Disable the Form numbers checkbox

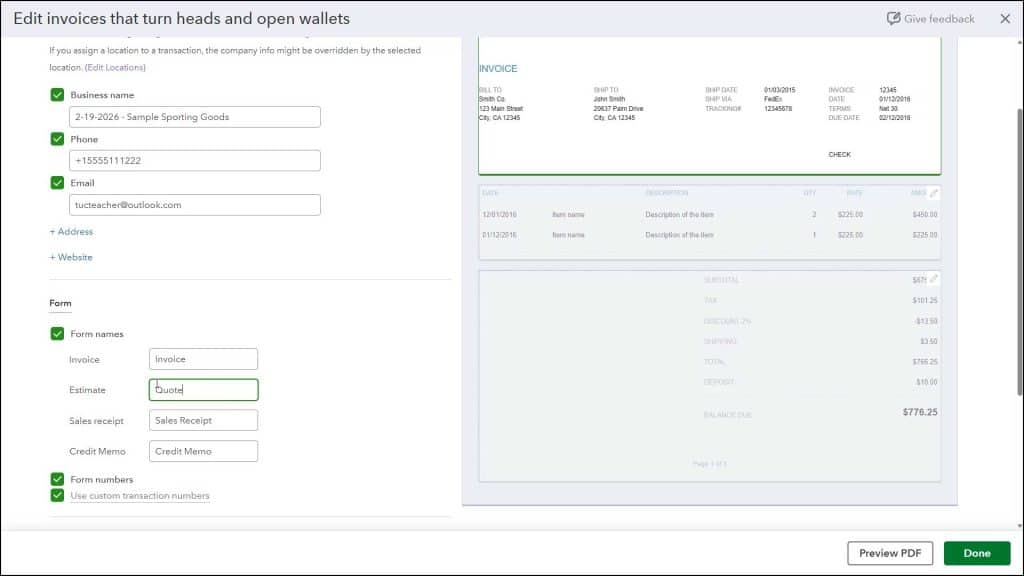(57, 479)
